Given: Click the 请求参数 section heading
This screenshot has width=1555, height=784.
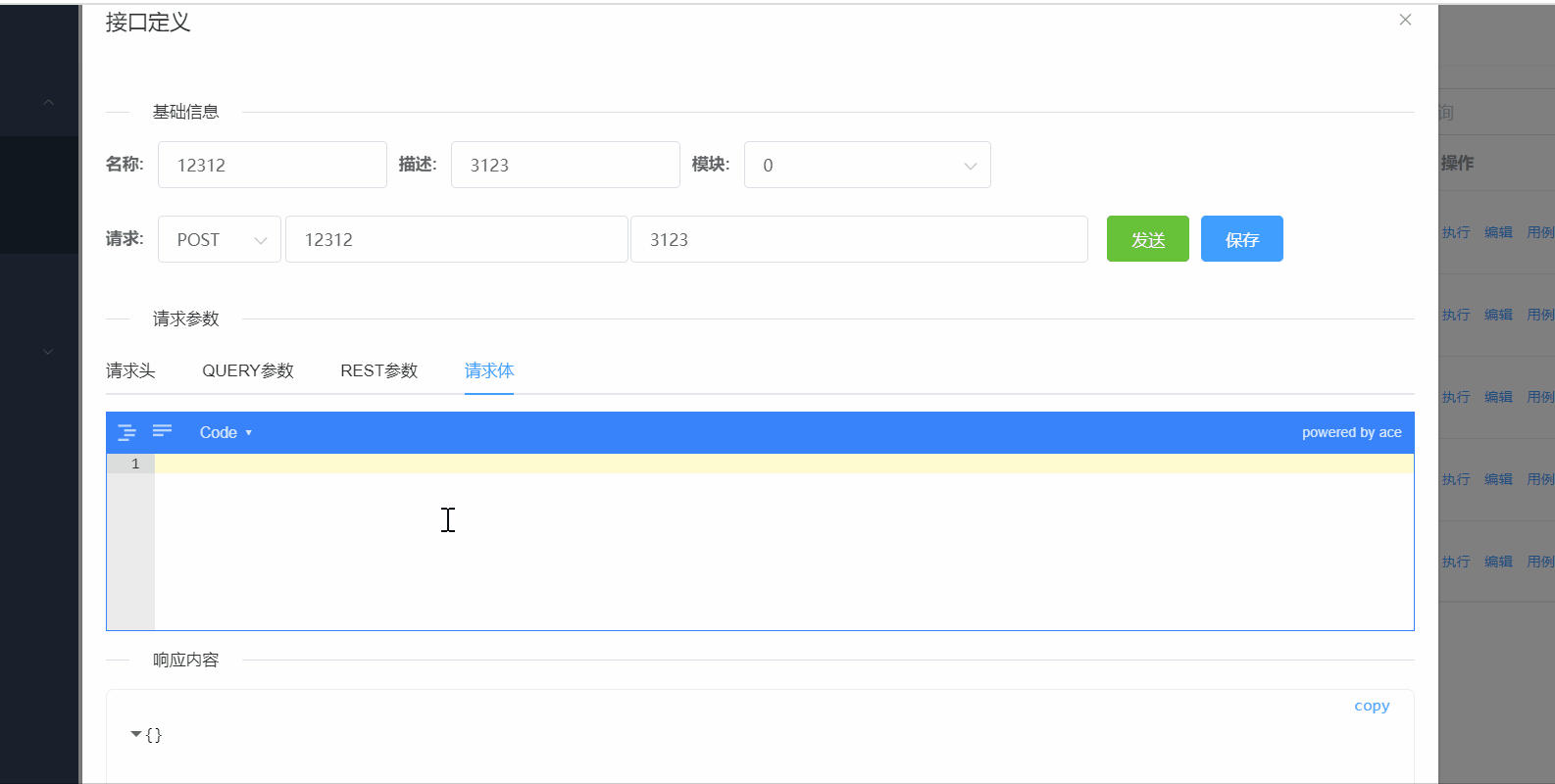Looking at the screenshot, I should (185, 318).
